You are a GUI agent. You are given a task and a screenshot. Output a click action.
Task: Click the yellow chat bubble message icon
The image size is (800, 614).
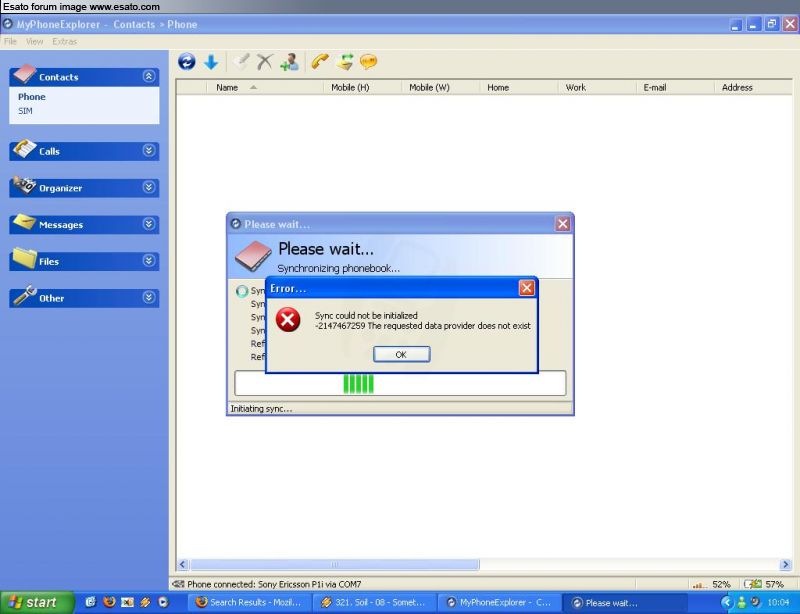coord(368,62)
